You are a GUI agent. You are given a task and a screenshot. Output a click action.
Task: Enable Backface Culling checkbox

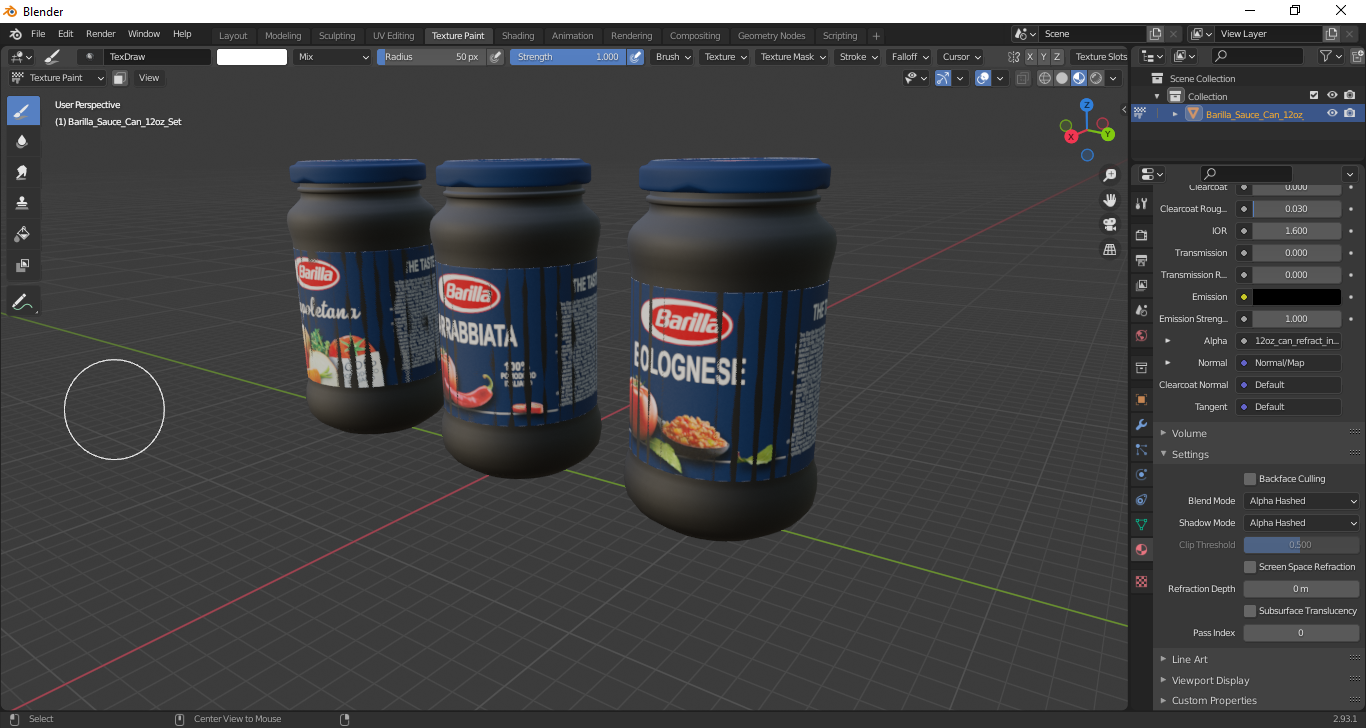click(x=1250, y=479)
